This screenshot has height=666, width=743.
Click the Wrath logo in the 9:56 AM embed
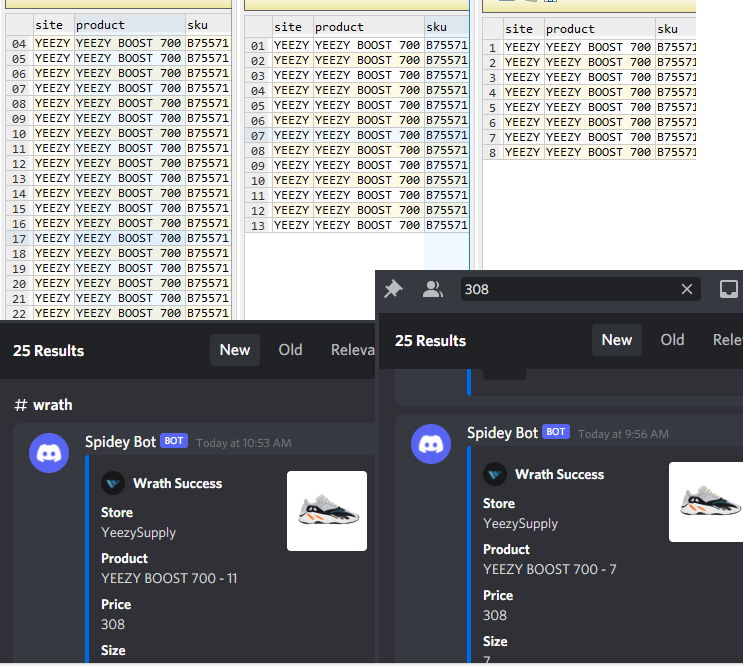point(495,474)
